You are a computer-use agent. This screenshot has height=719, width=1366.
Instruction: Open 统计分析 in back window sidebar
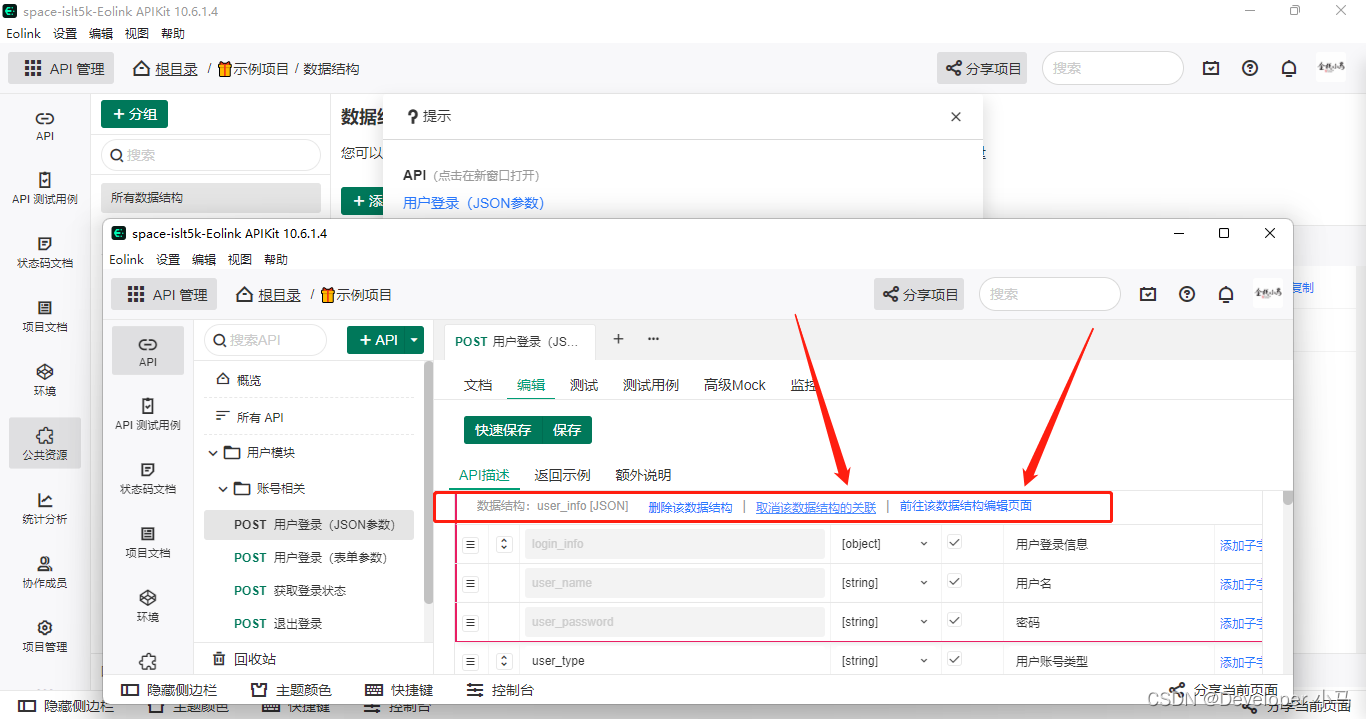[45, 508]
